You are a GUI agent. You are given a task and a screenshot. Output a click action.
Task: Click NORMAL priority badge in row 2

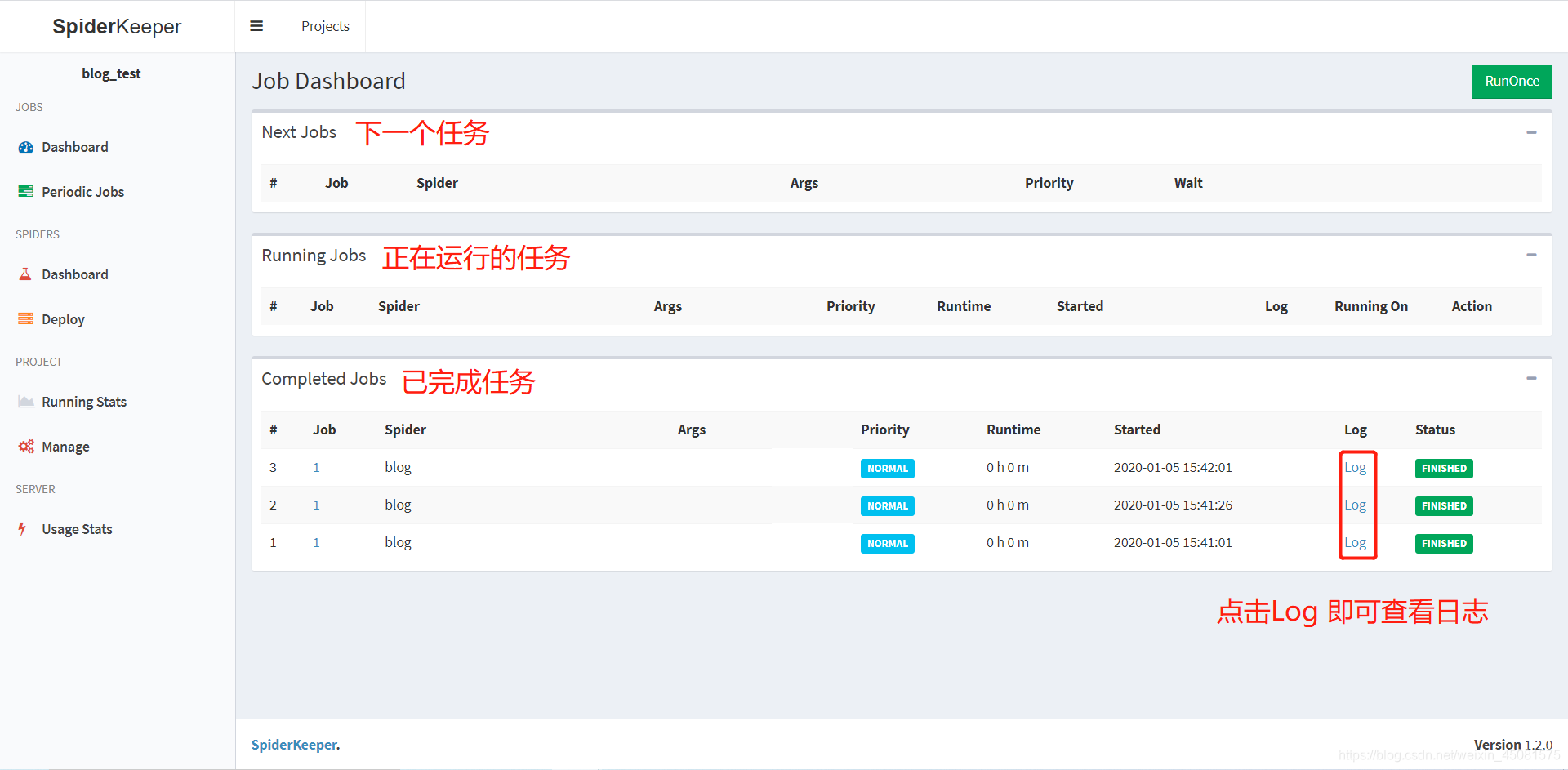pos(887,506)
